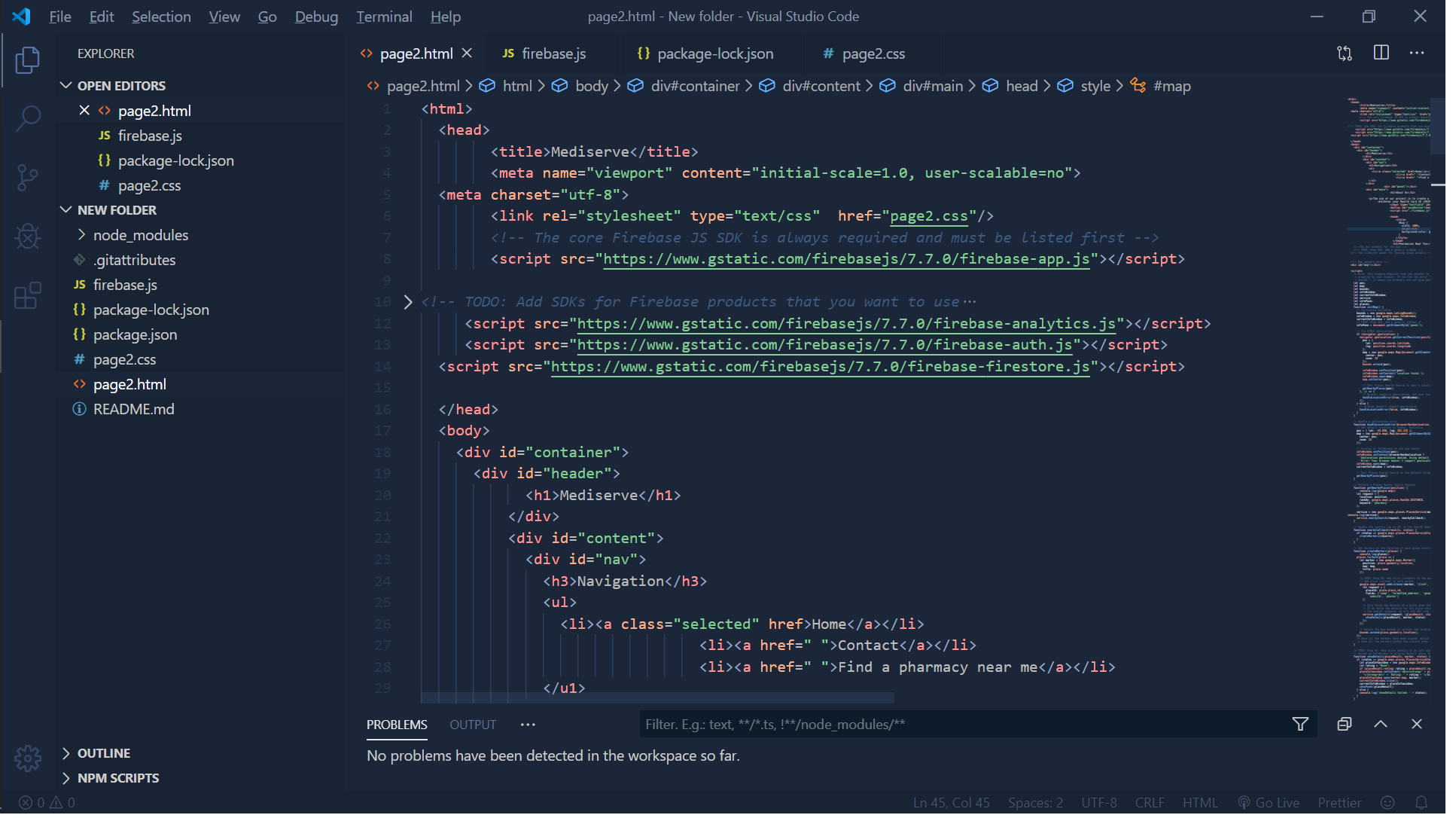Split the editor to the right
1456x818 pixels.
[1381, 53]
